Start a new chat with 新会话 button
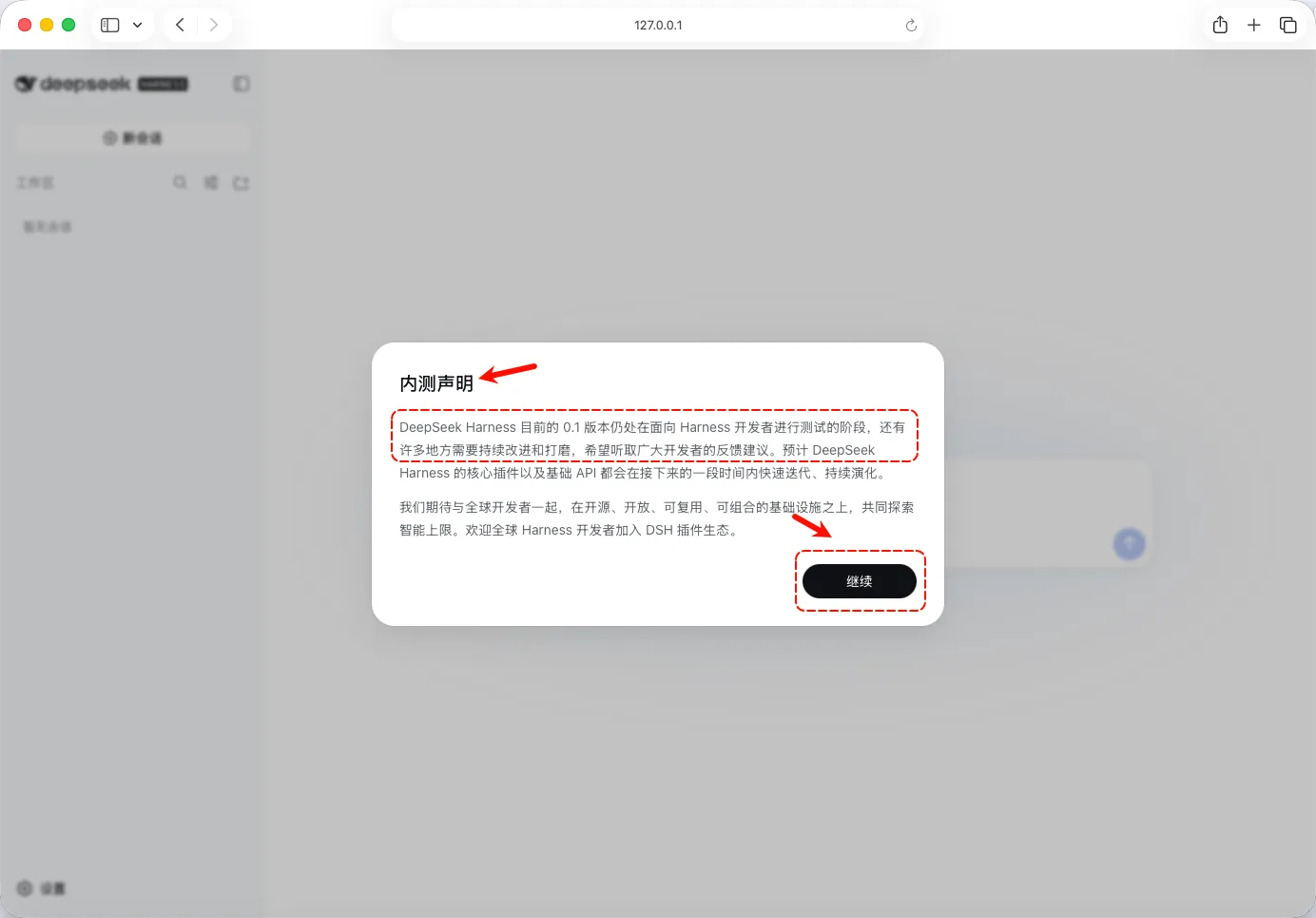This screenshot has height=918, width=1316. click(133, 138)
